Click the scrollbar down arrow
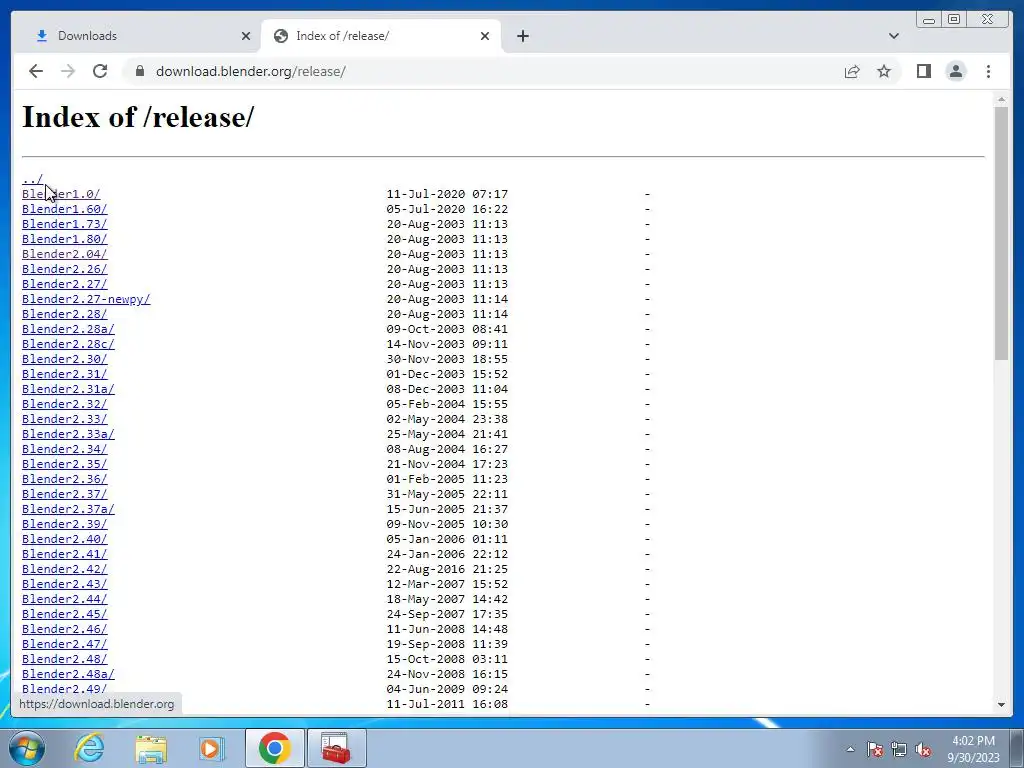 point(1001,705)
